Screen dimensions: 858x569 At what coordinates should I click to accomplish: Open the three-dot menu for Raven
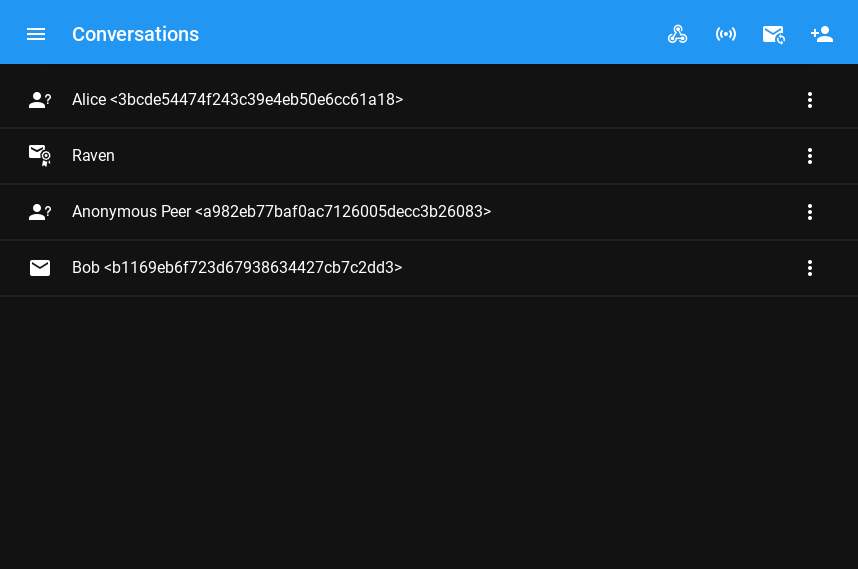[810, 156]
